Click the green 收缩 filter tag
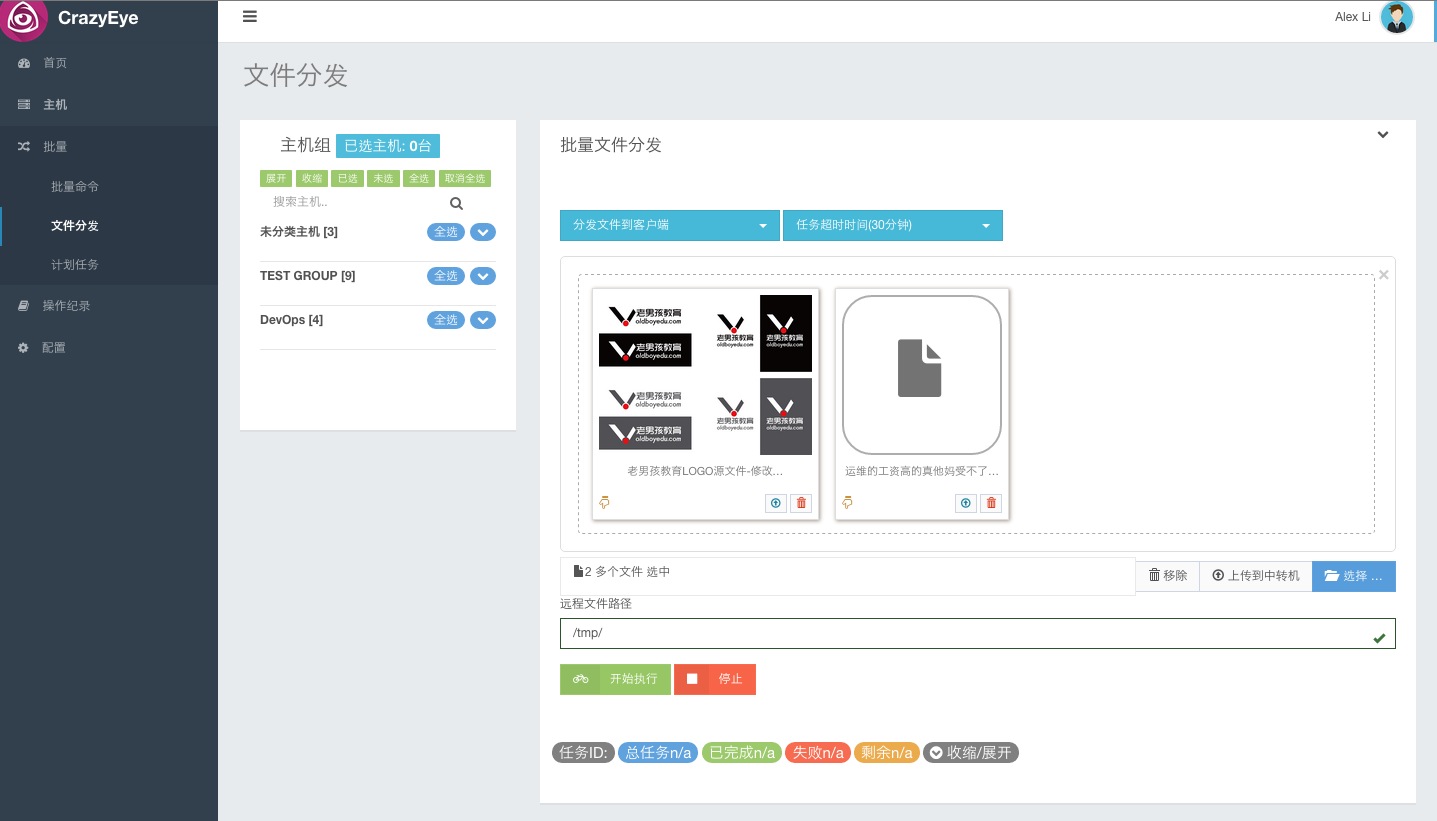Image resolution: width=1437 pixels, height=821 pixels. click(312, 179)
